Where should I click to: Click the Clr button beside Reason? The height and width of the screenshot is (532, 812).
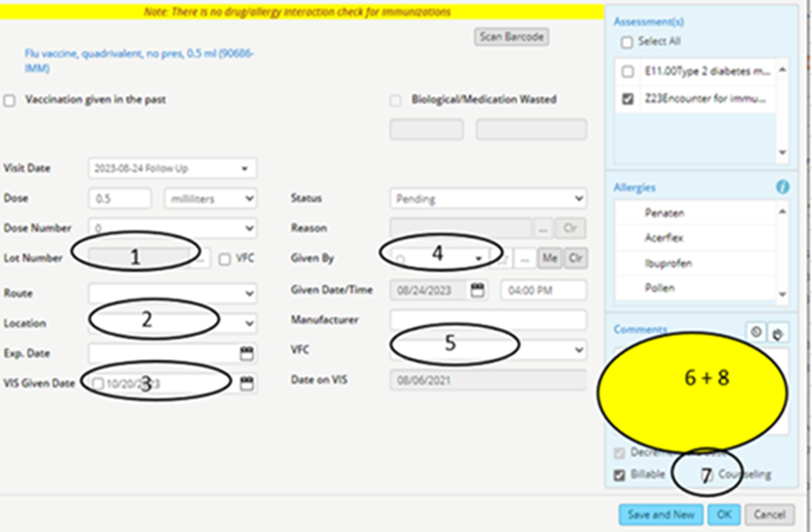coord(571,228)
